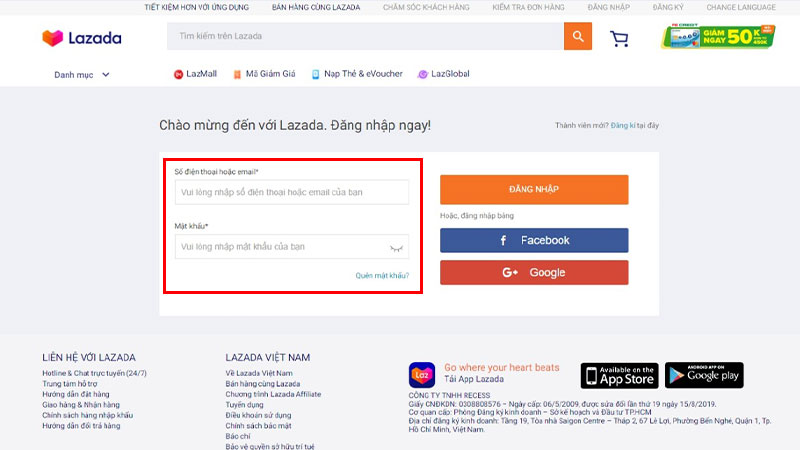This screenshot has height=450, width=800.
Task: Log in with the Google button
Action: [x=534, y=272]
